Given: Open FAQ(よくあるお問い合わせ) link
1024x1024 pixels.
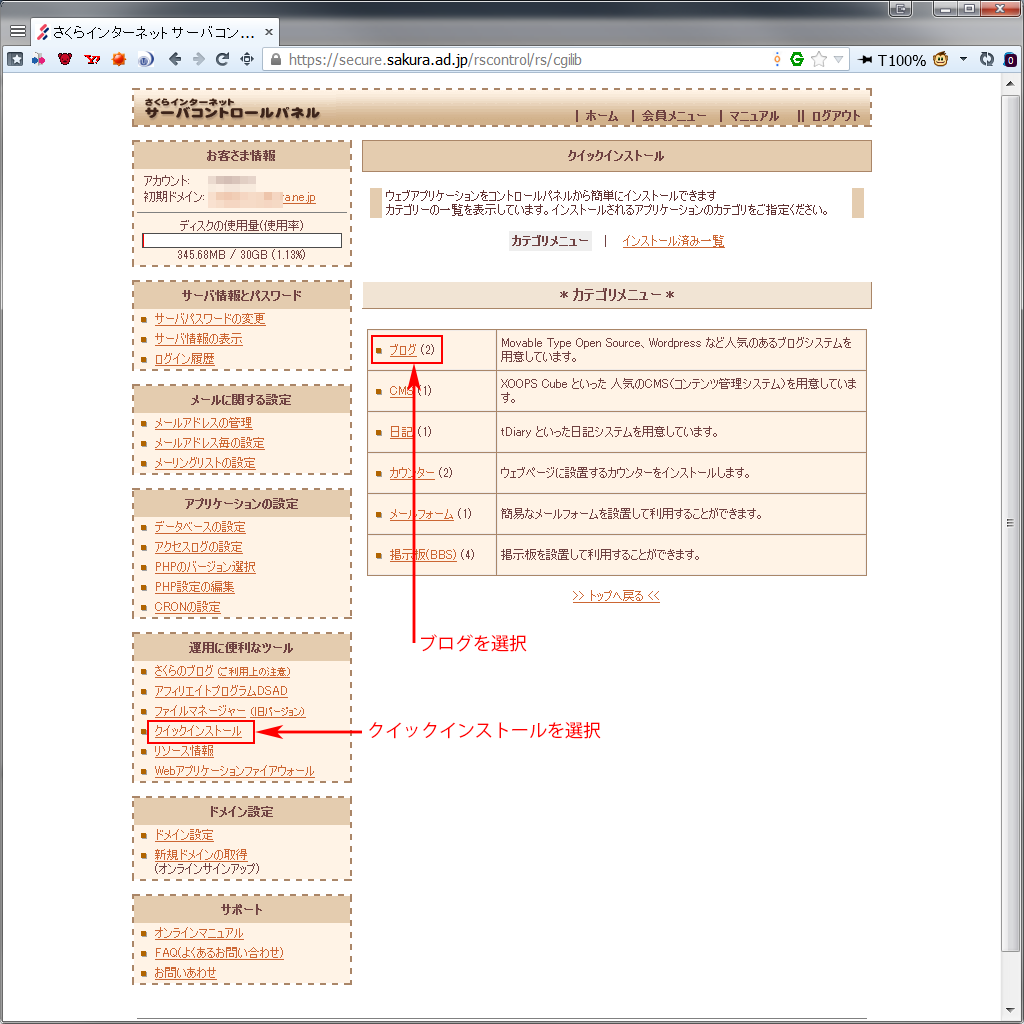Looking at the screenshot, I should tap(219, 953).
